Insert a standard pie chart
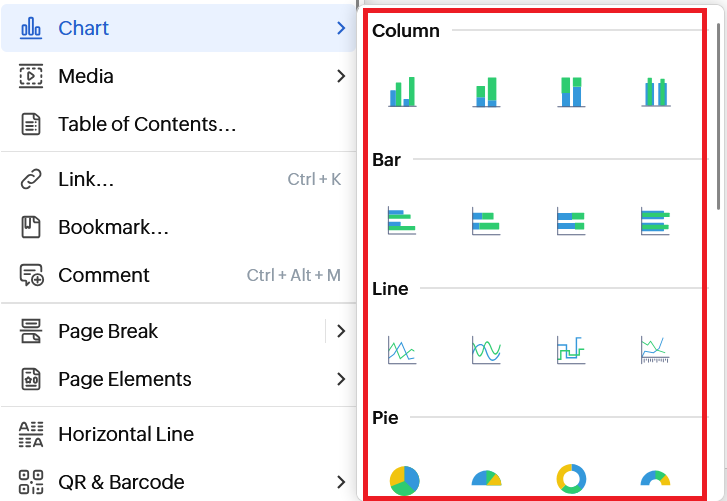 402,479
